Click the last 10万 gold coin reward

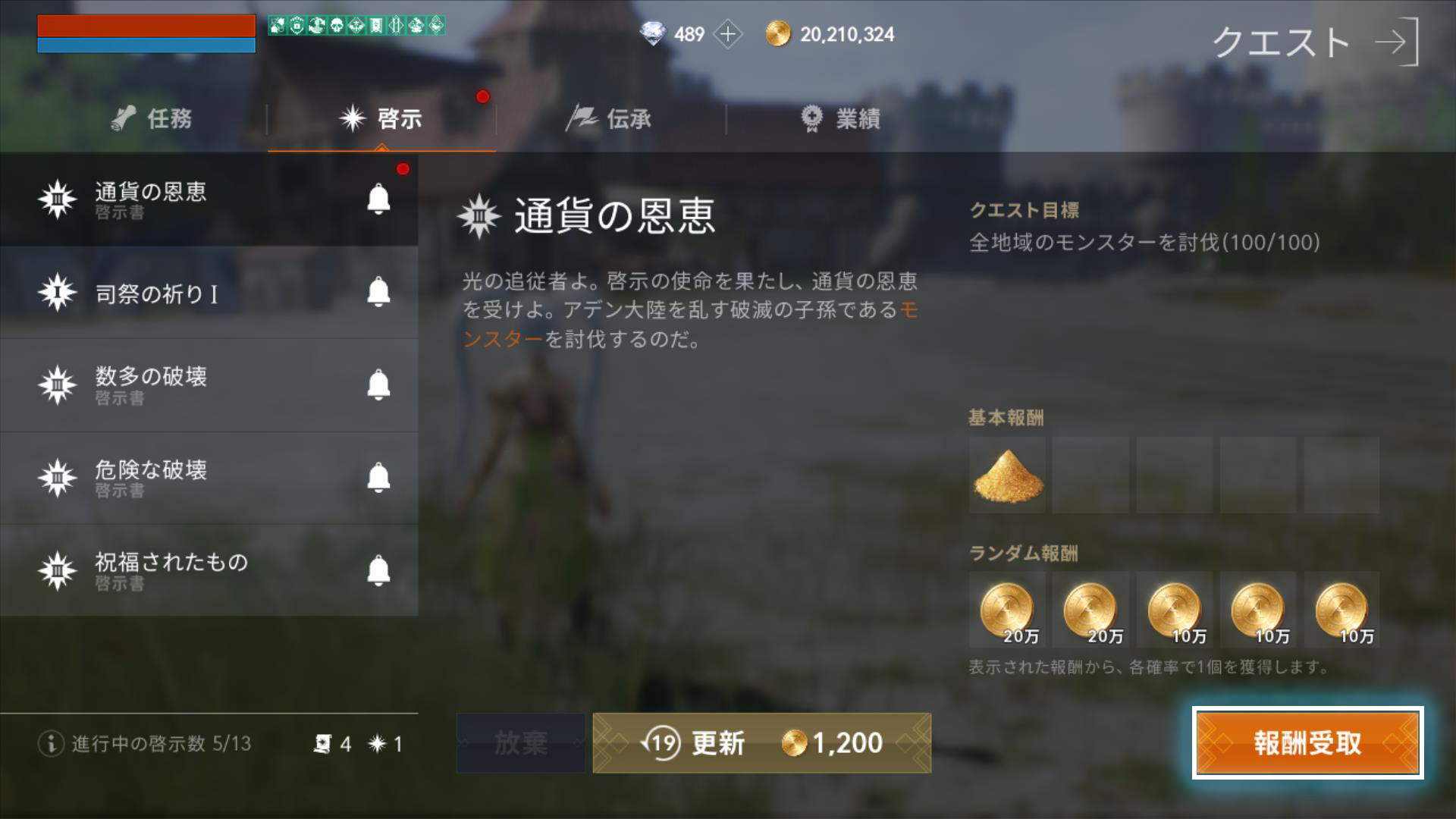coord(1341,610)
